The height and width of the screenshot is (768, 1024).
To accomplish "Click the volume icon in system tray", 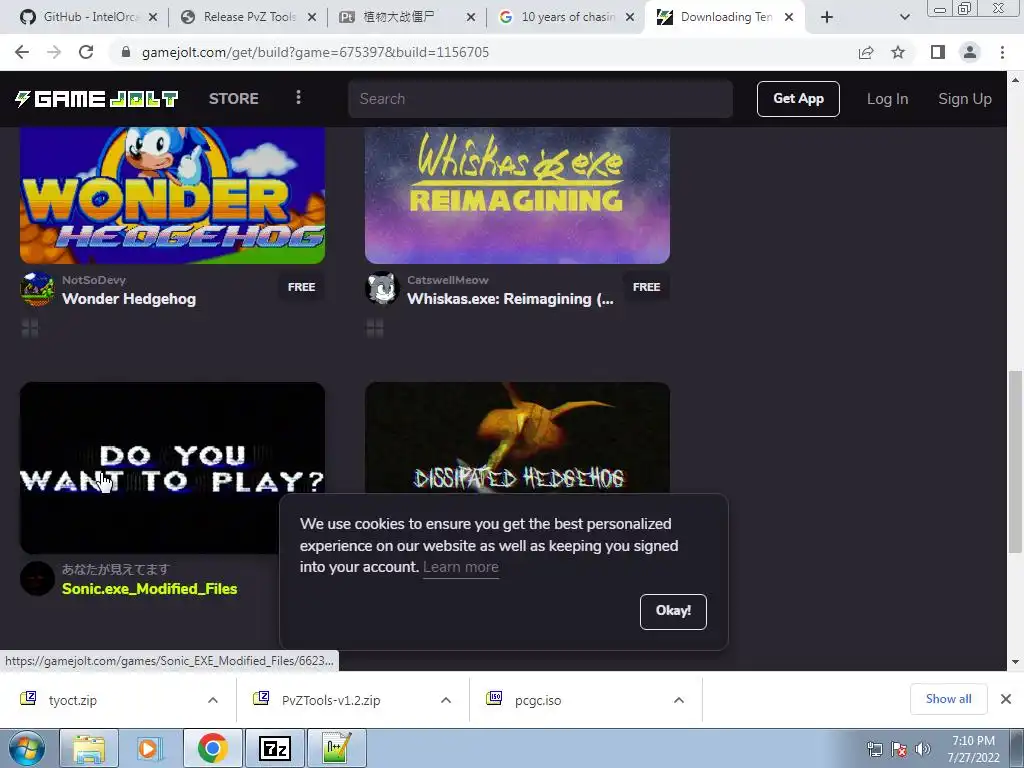I will coord(923,749).
